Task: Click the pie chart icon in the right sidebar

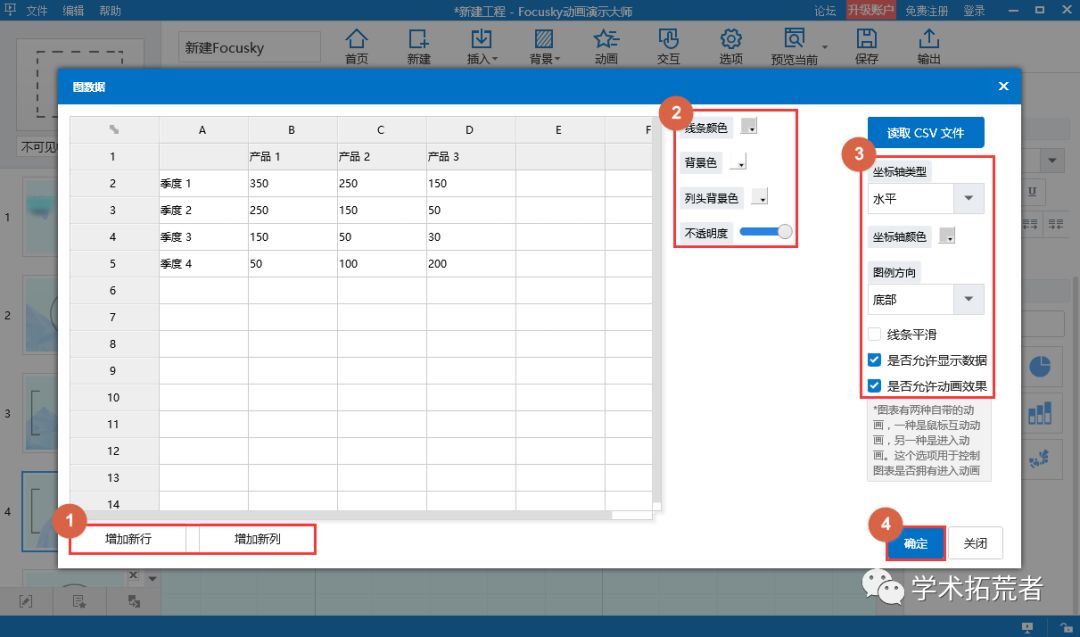Action: pos(1039,367)
